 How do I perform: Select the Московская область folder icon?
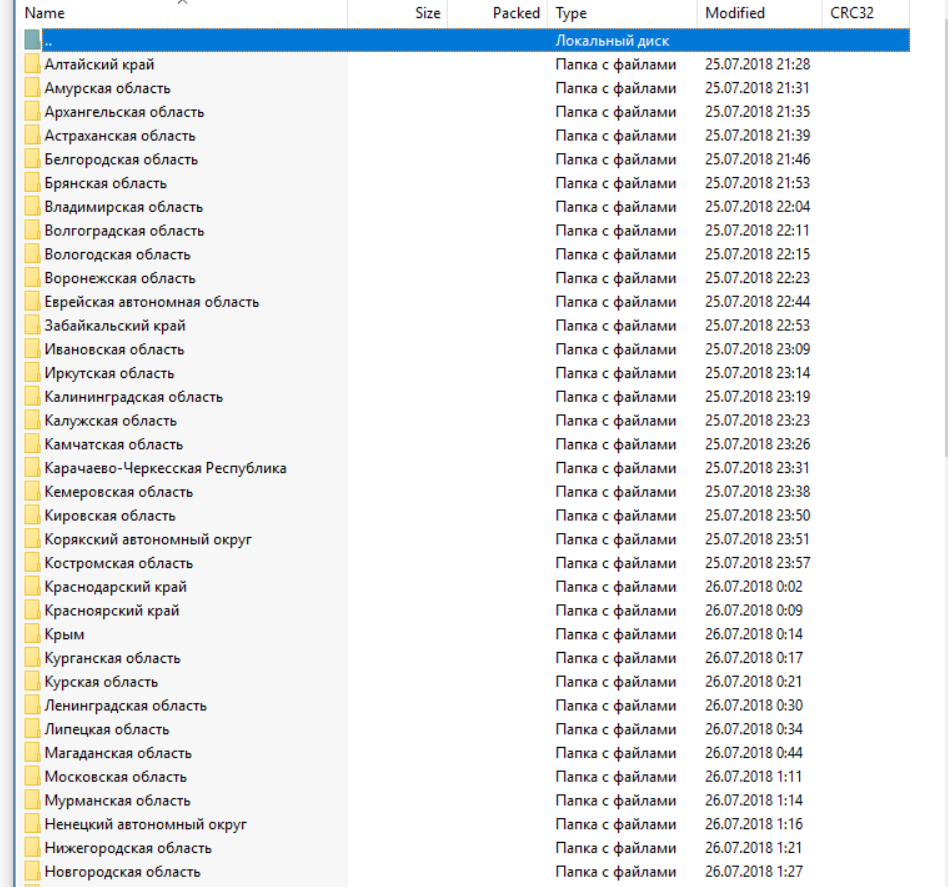[x=32, y=777]
